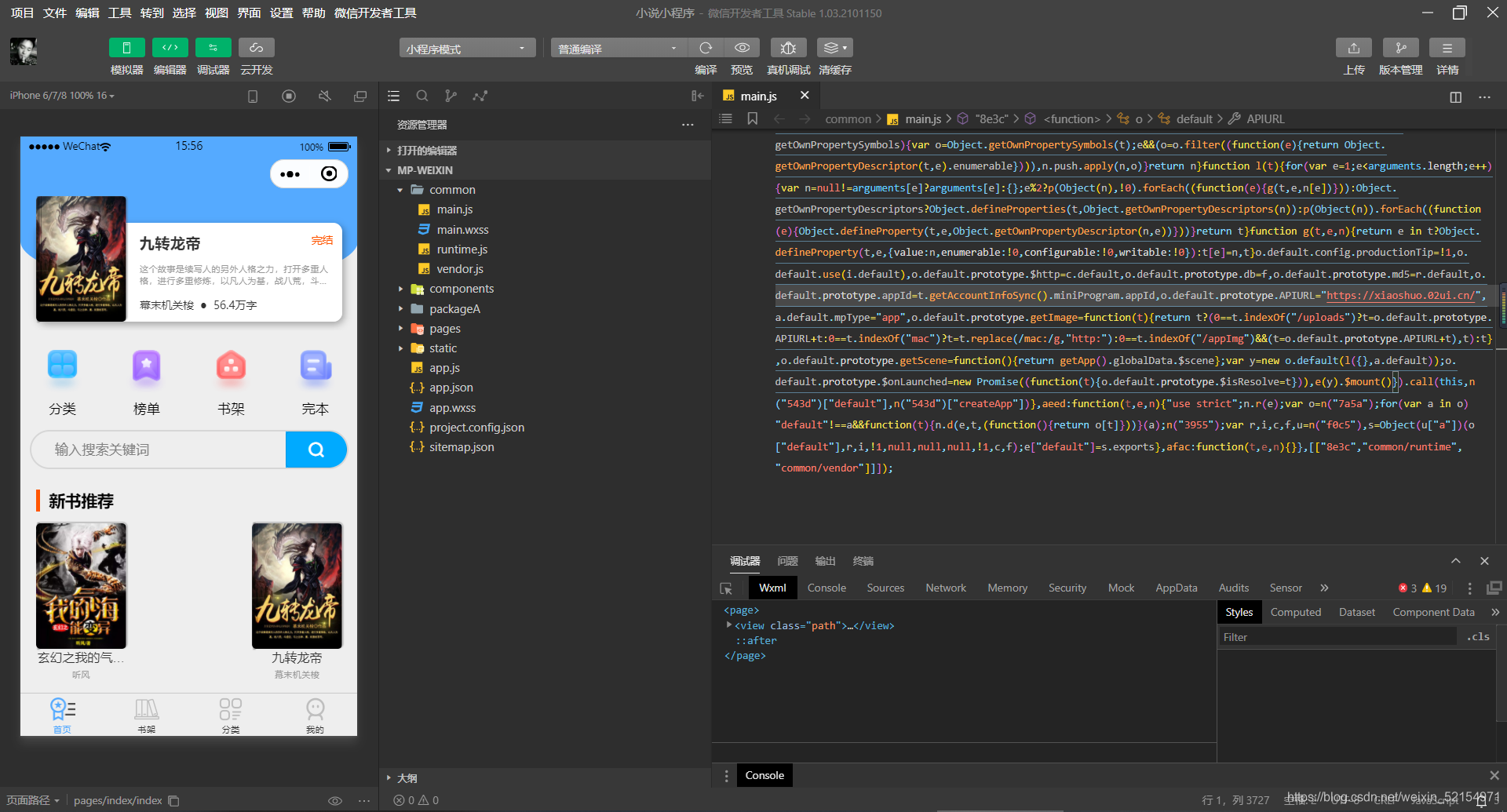Viewport: 1507px width, 812px height.
Task: Toggle the debugger (调试器) panel button
Action: 213,48
